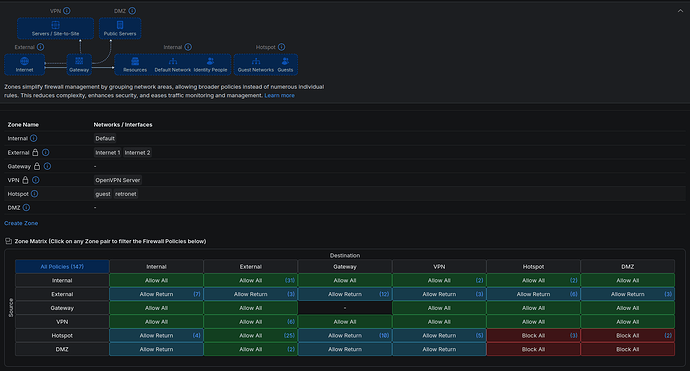Screen dimensions: 690x371
Task: Click the Identity People icon
Action: click(x=210, y=61)
